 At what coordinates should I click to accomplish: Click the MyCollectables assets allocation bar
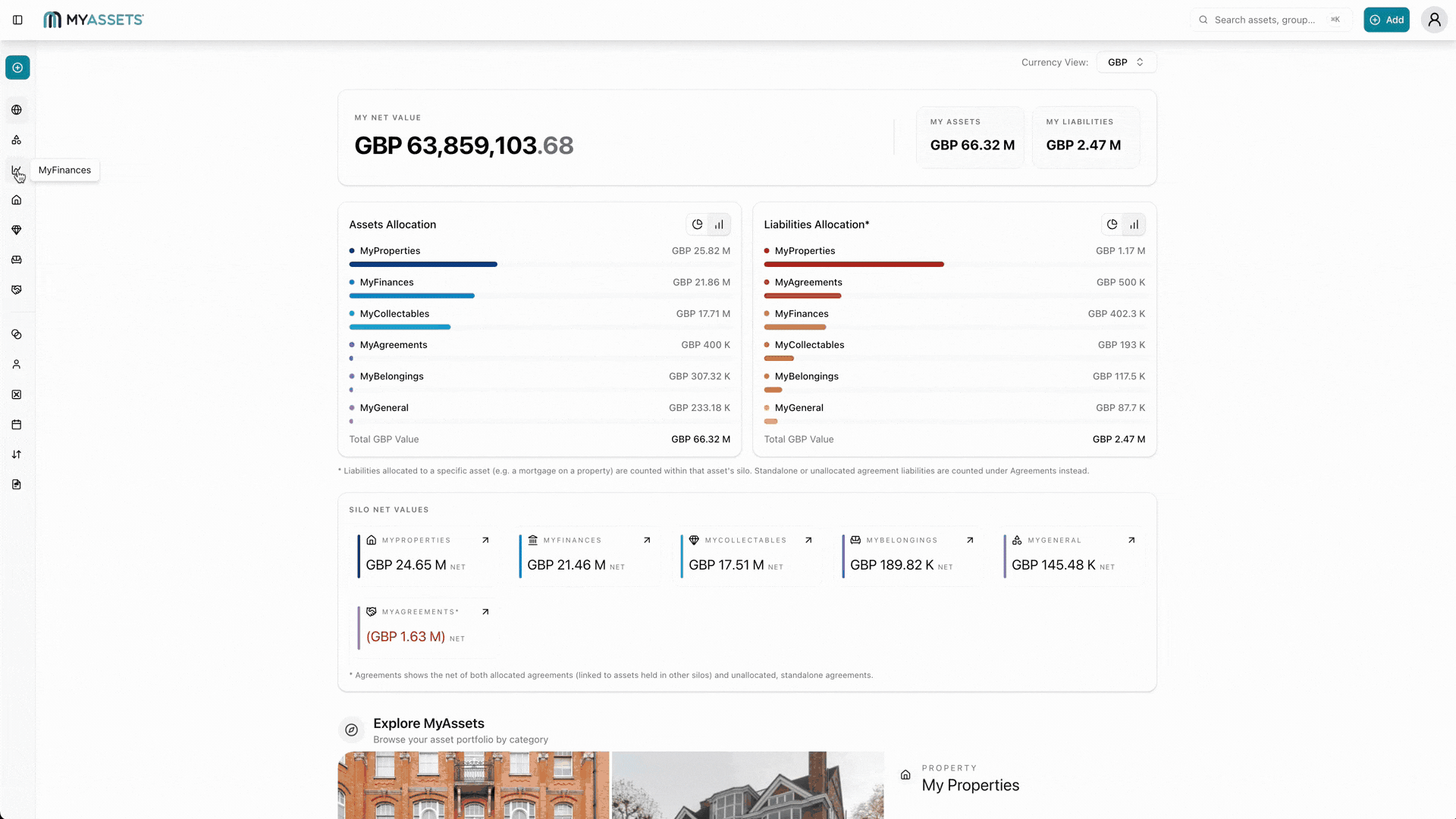click(400, 328)
